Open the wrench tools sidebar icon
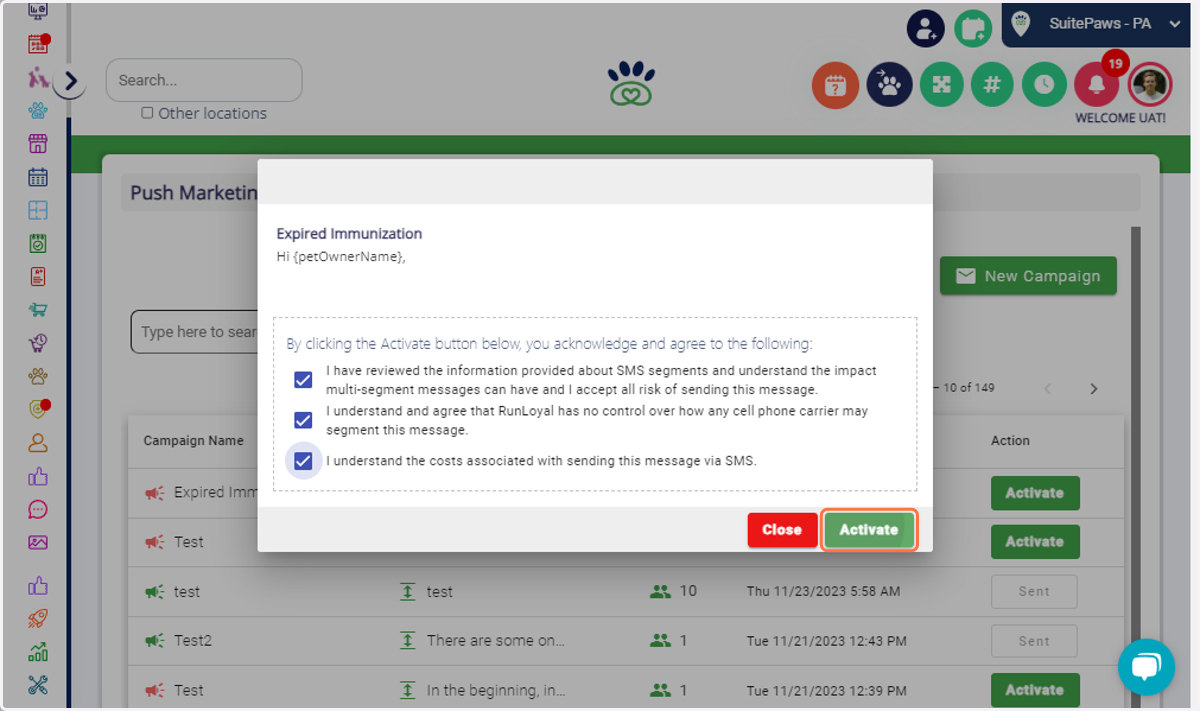 click(x=38, y=685)
